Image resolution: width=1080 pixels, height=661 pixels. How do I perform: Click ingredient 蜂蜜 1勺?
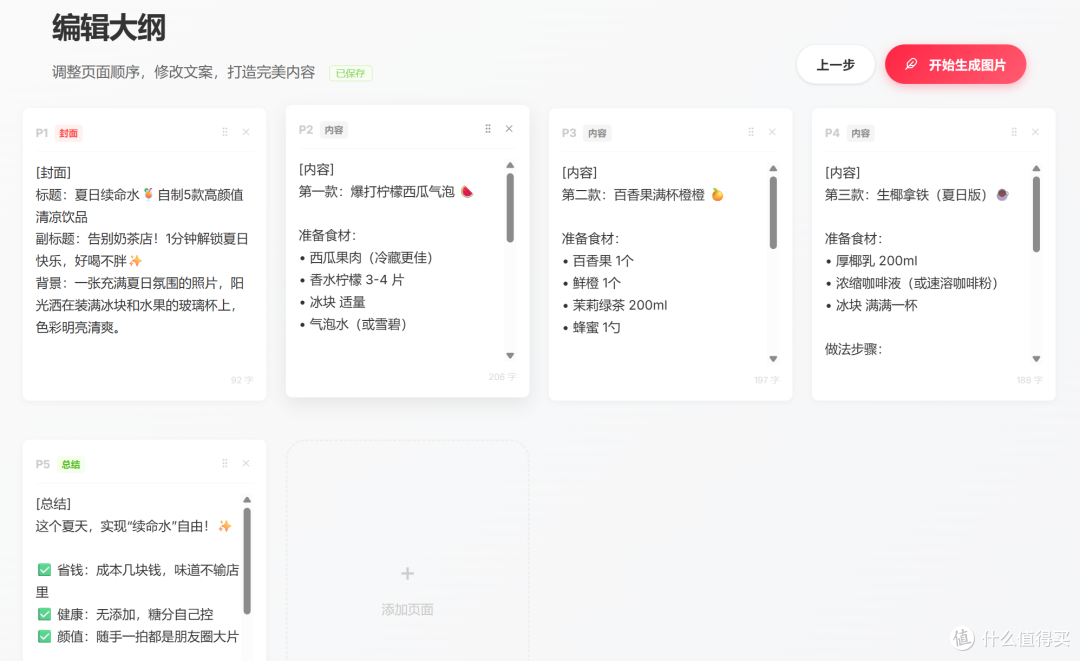[x=596, y=327]
